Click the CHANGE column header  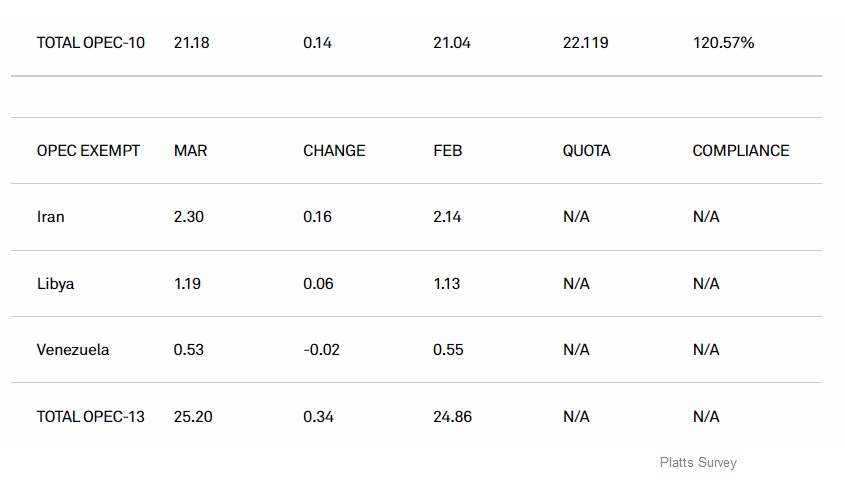(334, 150)
